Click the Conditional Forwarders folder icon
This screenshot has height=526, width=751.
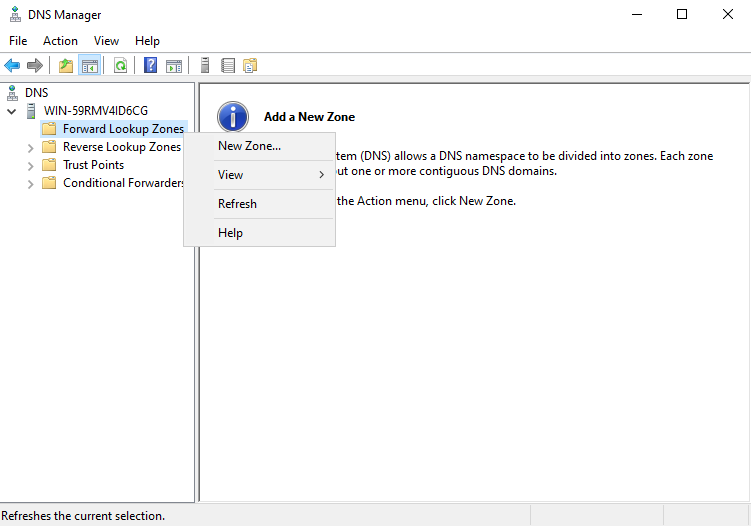(49, 183)
